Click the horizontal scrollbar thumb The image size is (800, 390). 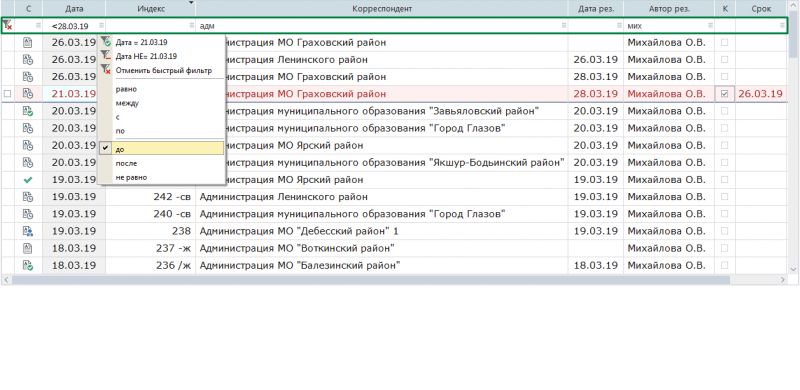[370, 280]
